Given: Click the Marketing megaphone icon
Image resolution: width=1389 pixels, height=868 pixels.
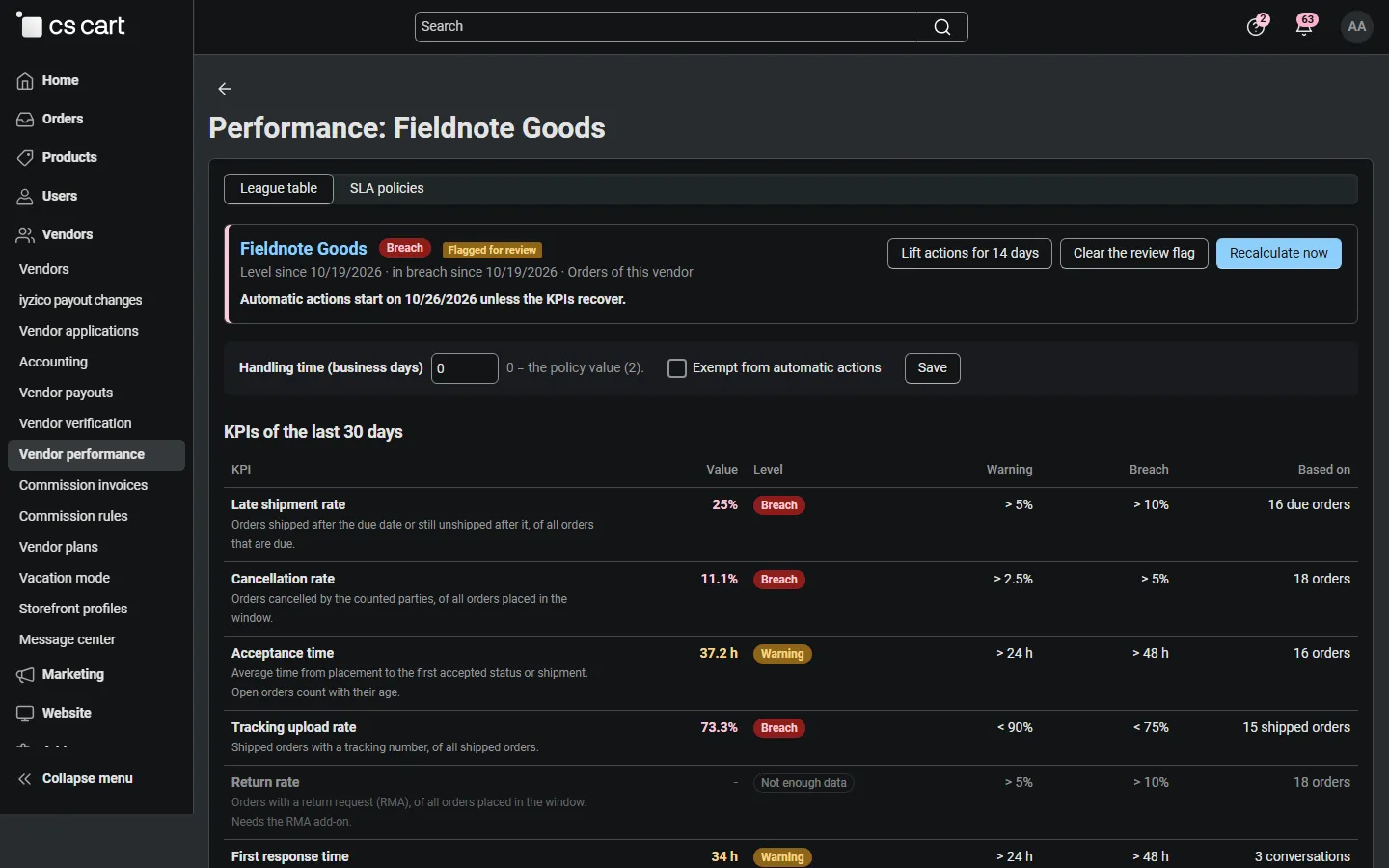Looking at the screenshot, I should click(25, 675).
